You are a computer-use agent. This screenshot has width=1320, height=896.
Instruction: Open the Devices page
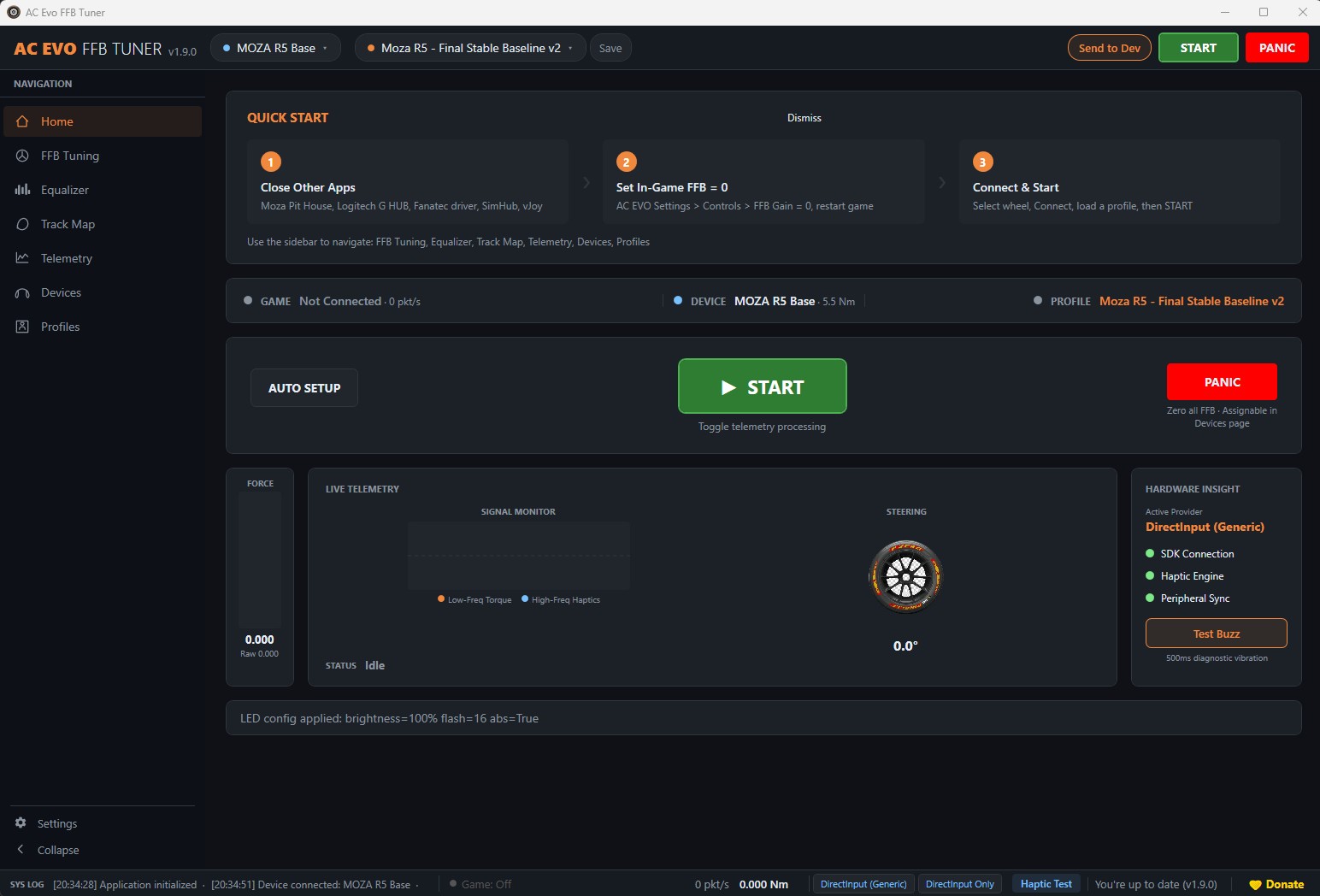103,292
